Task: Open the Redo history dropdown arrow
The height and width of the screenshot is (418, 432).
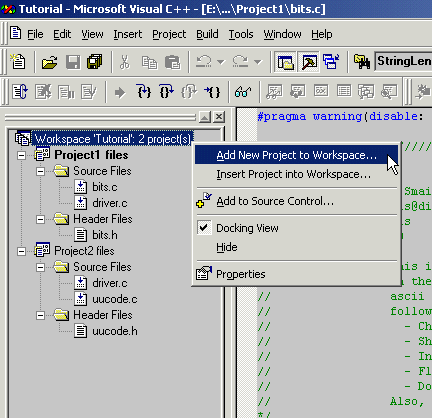Action: click(257, 62)
